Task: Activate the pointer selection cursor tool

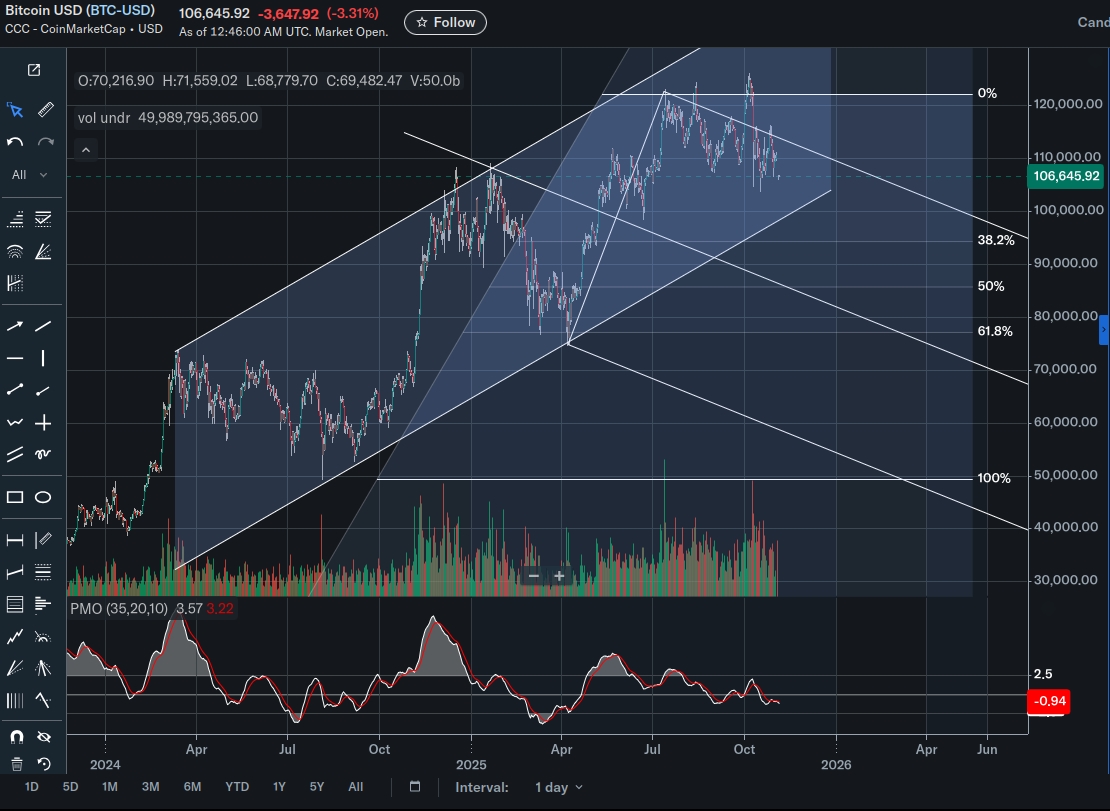Action: tap(15, 110)
